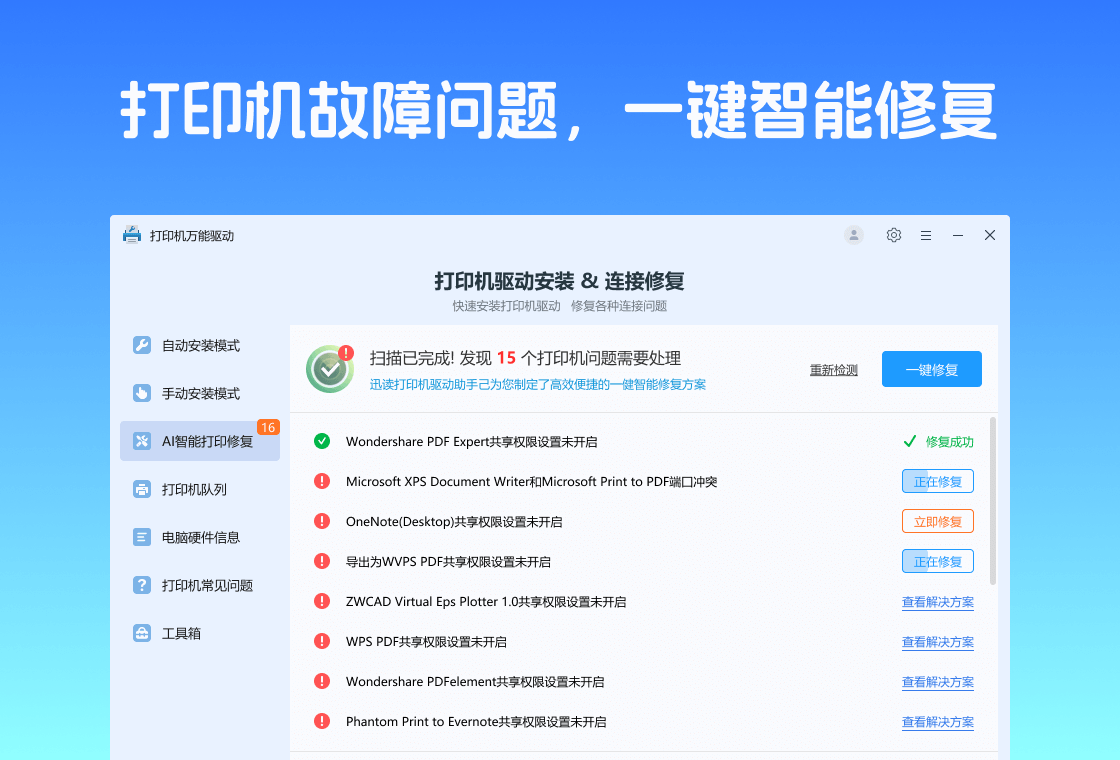Open settings via gear icon
Image resolution: width=1120 pixels, height=760 pixels.
894,235
